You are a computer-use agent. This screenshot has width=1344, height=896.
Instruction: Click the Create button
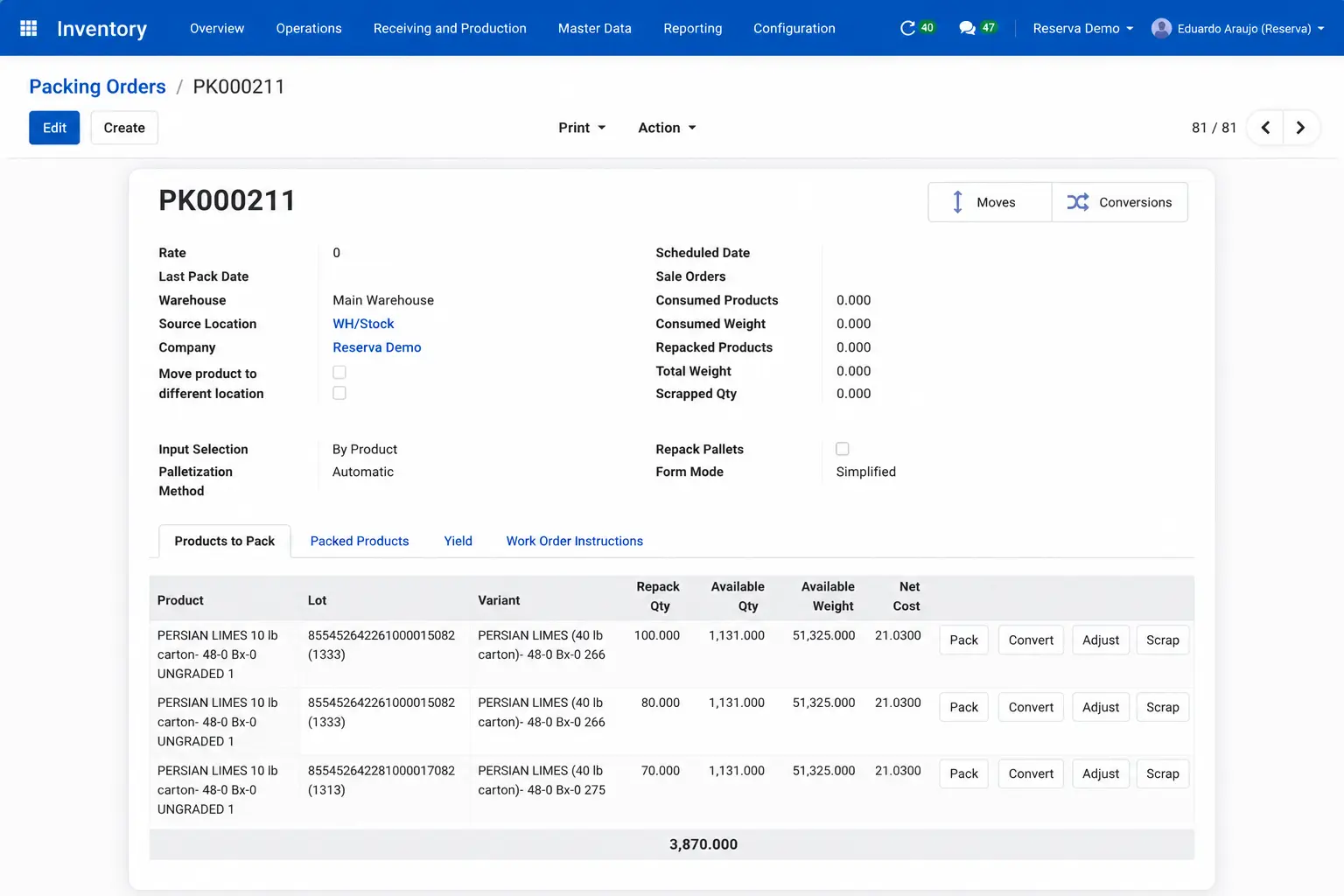(x=124, y=128)
